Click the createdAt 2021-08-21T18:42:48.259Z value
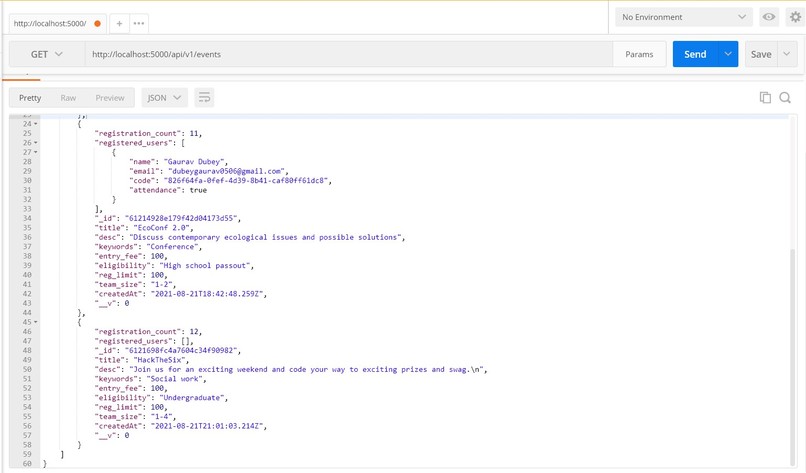 pyautogui.click(x=208, y=294)
